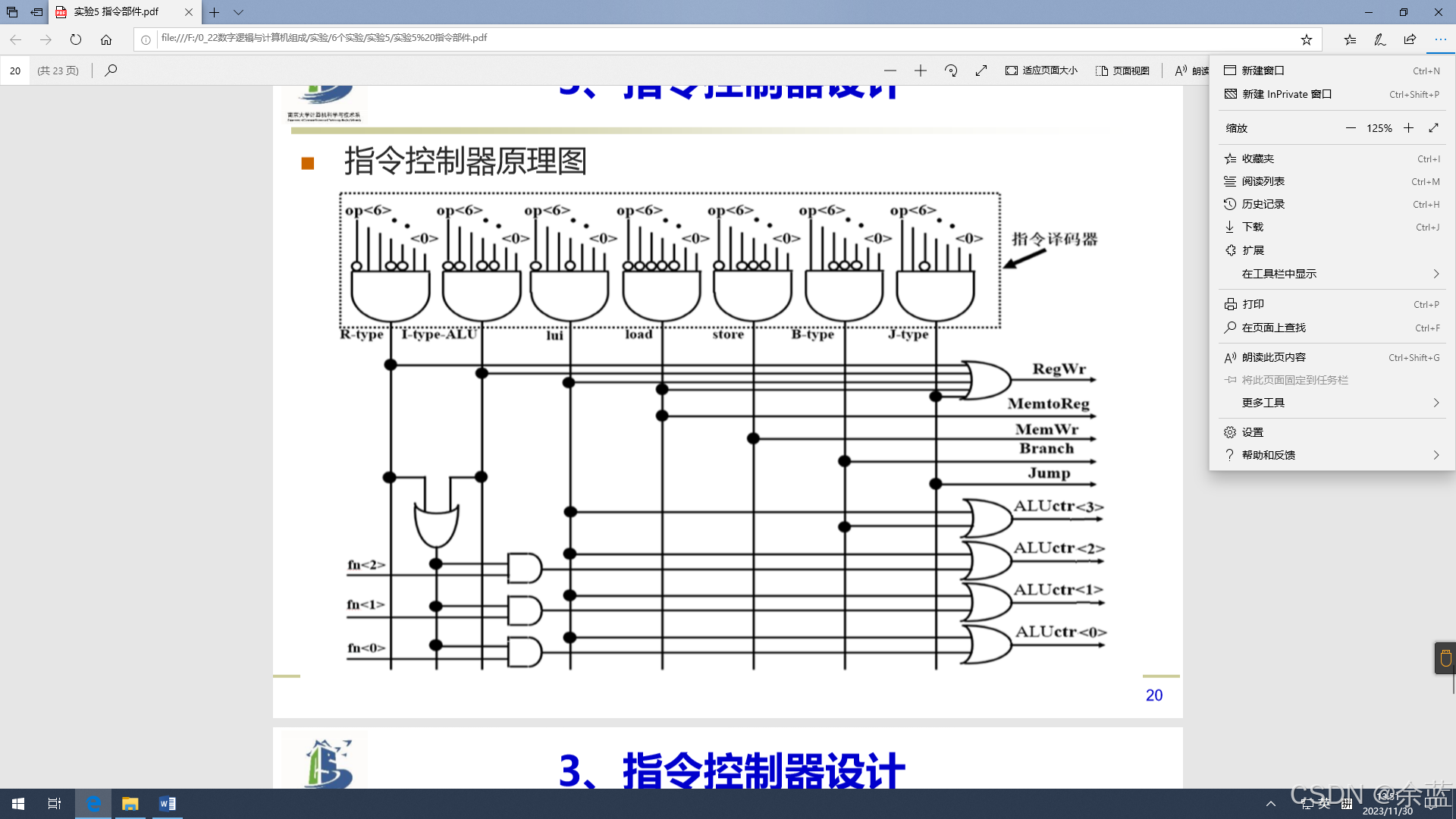Click the add notes pen icon
The height and width of the screenshot is (819, 1456).
click(x=1380, y=39)
